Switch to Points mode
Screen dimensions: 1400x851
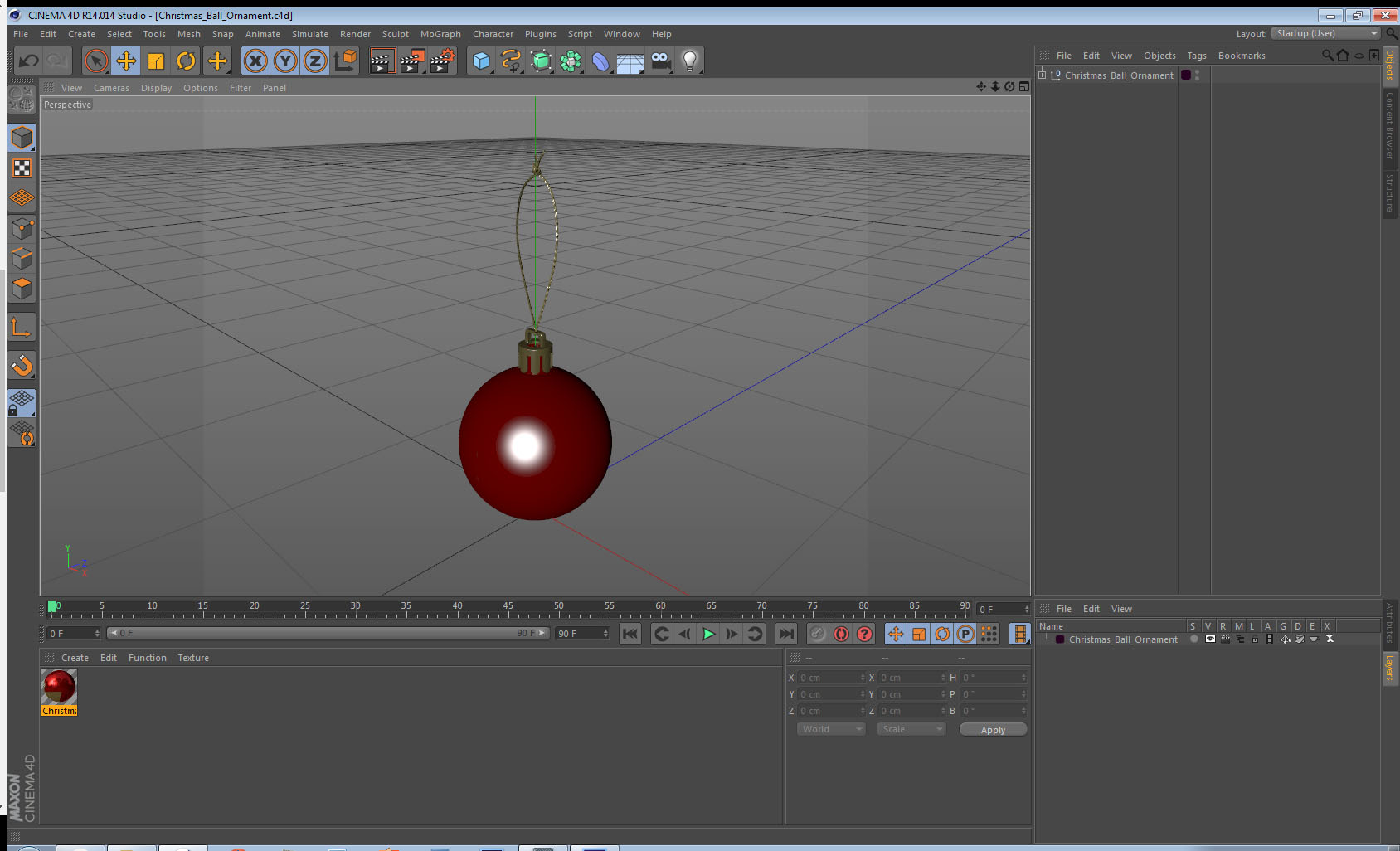coord(22,228)
